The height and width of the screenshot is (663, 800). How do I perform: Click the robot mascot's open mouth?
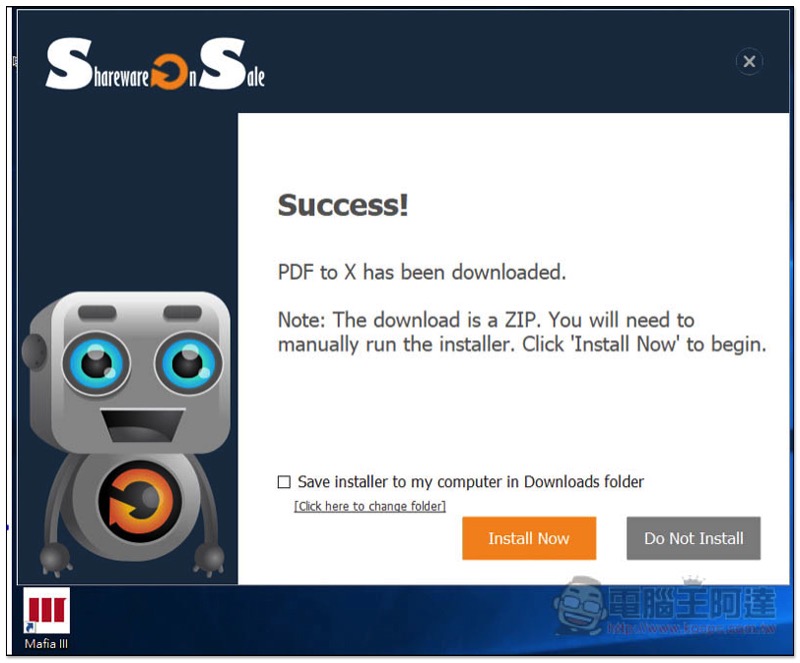pyautogui.click(x=143, y=425)
